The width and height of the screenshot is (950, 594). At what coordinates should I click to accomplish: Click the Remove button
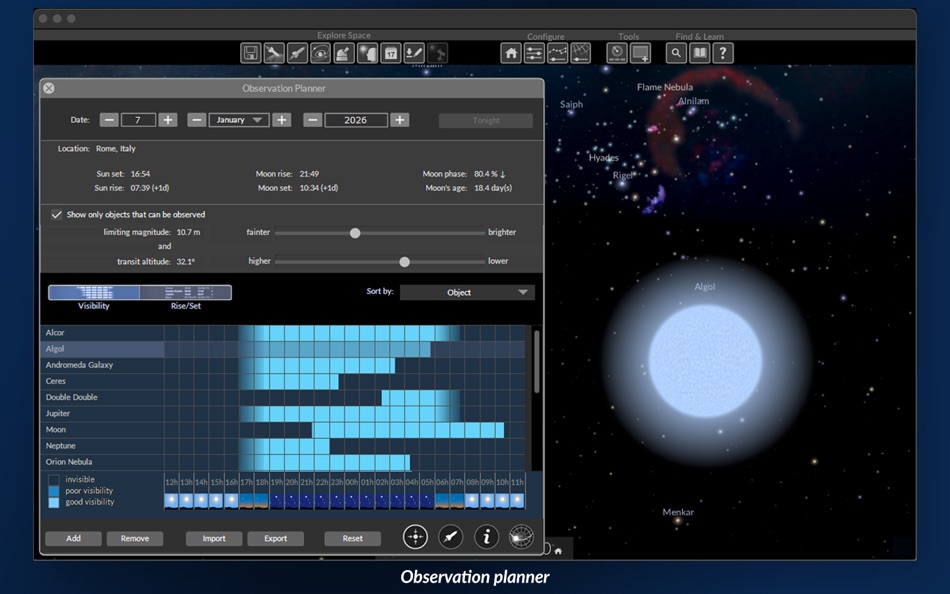tap(135, 538)
